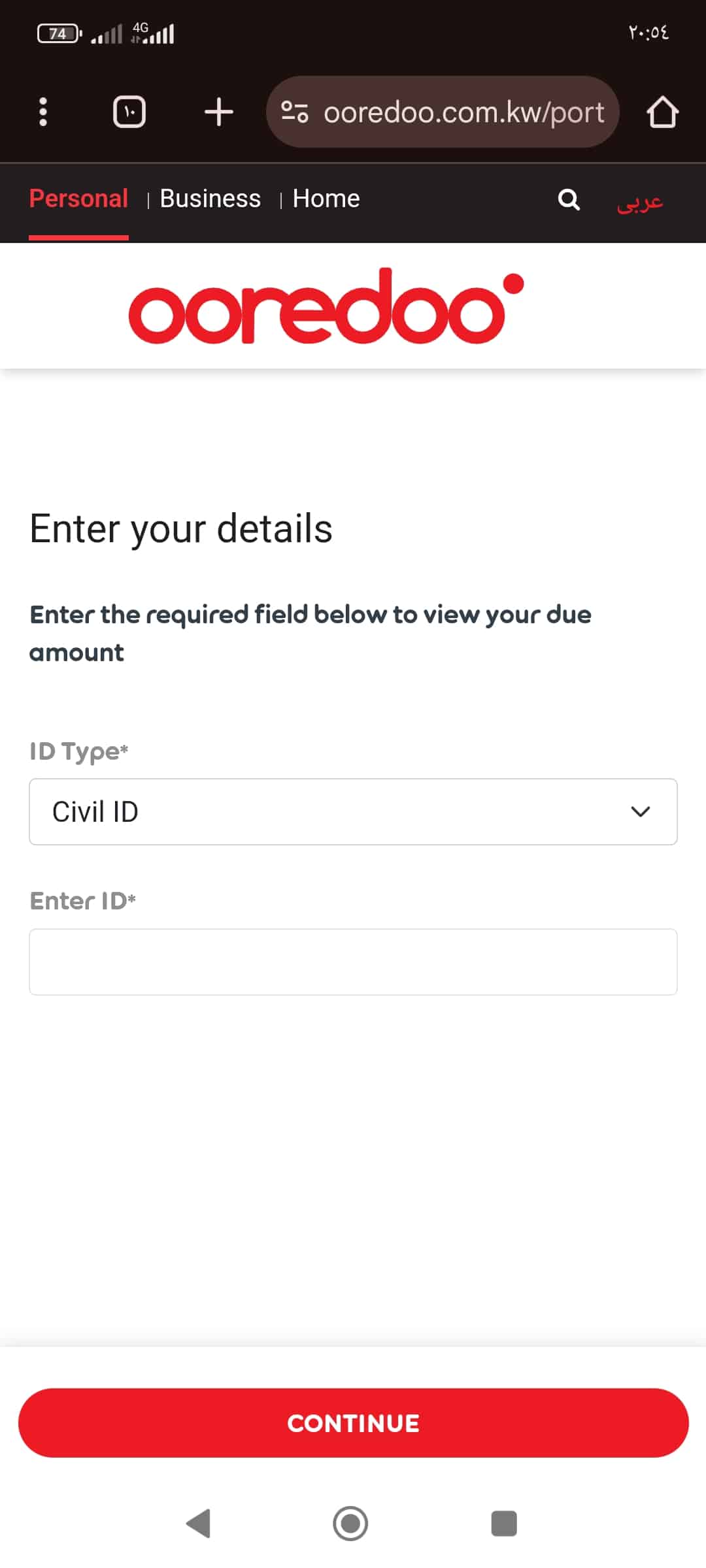Go to the browser home page icon
Screen dimensions: 706x1568
tap(662, 112)
